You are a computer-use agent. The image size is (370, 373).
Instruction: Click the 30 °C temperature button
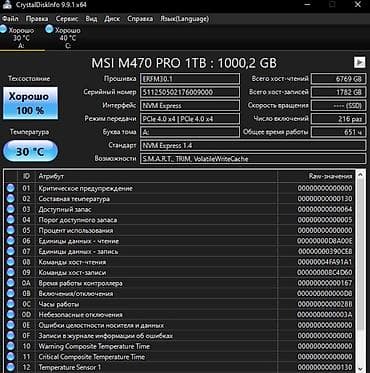30,151
